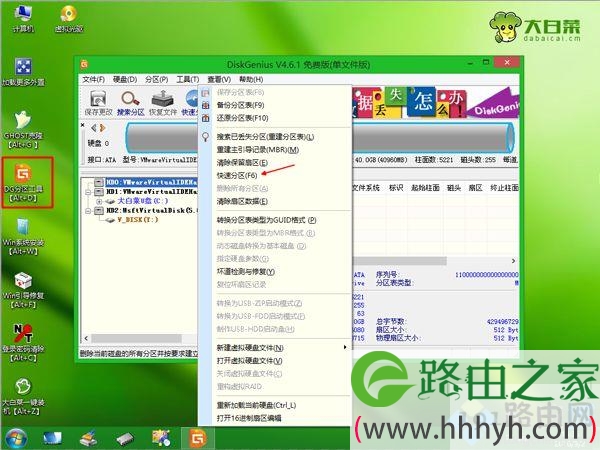600x450 pixels.
Task: Launch DG分区工具 desktop shortcut
Action: (23, 183)
